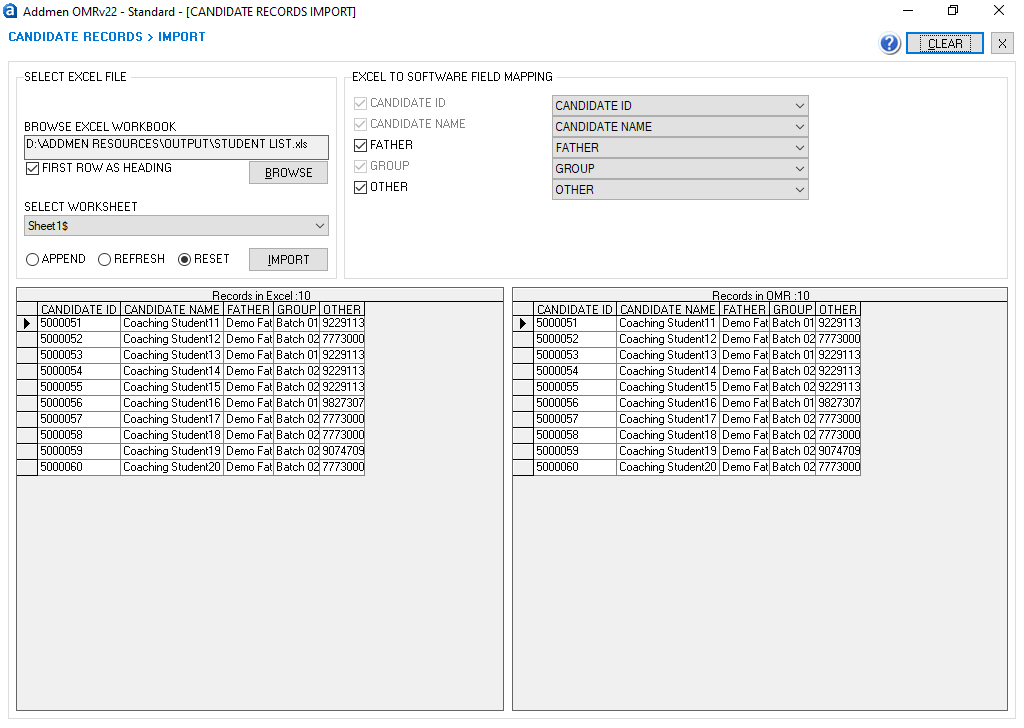This screenshot has width=1024, height=728.
Task: Click the row pointer arrow in Excel grid
Action: [27, 324]
